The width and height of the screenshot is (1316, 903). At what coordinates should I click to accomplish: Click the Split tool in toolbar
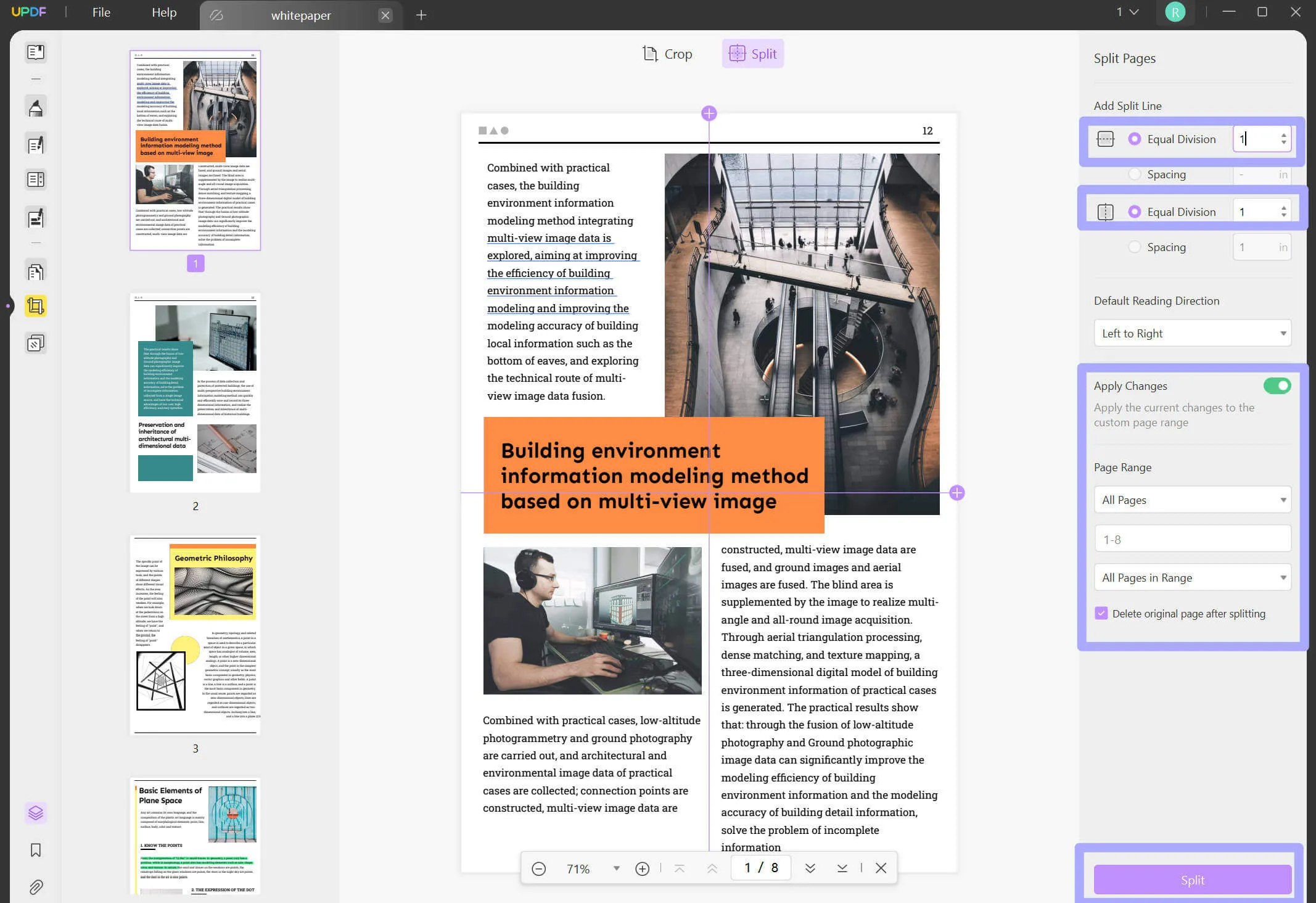(753, 54)
